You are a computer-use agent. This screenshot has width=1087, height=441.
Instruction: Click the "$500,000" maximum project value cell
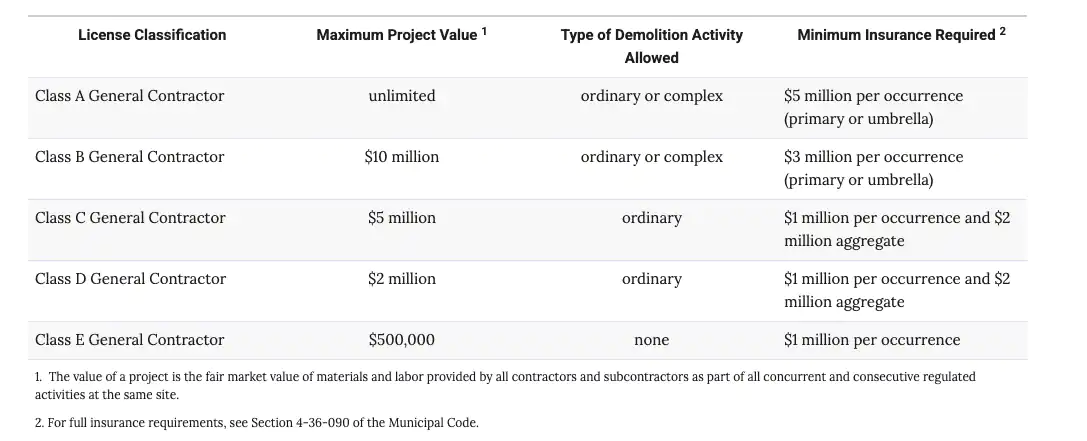[x=402, y=340]
